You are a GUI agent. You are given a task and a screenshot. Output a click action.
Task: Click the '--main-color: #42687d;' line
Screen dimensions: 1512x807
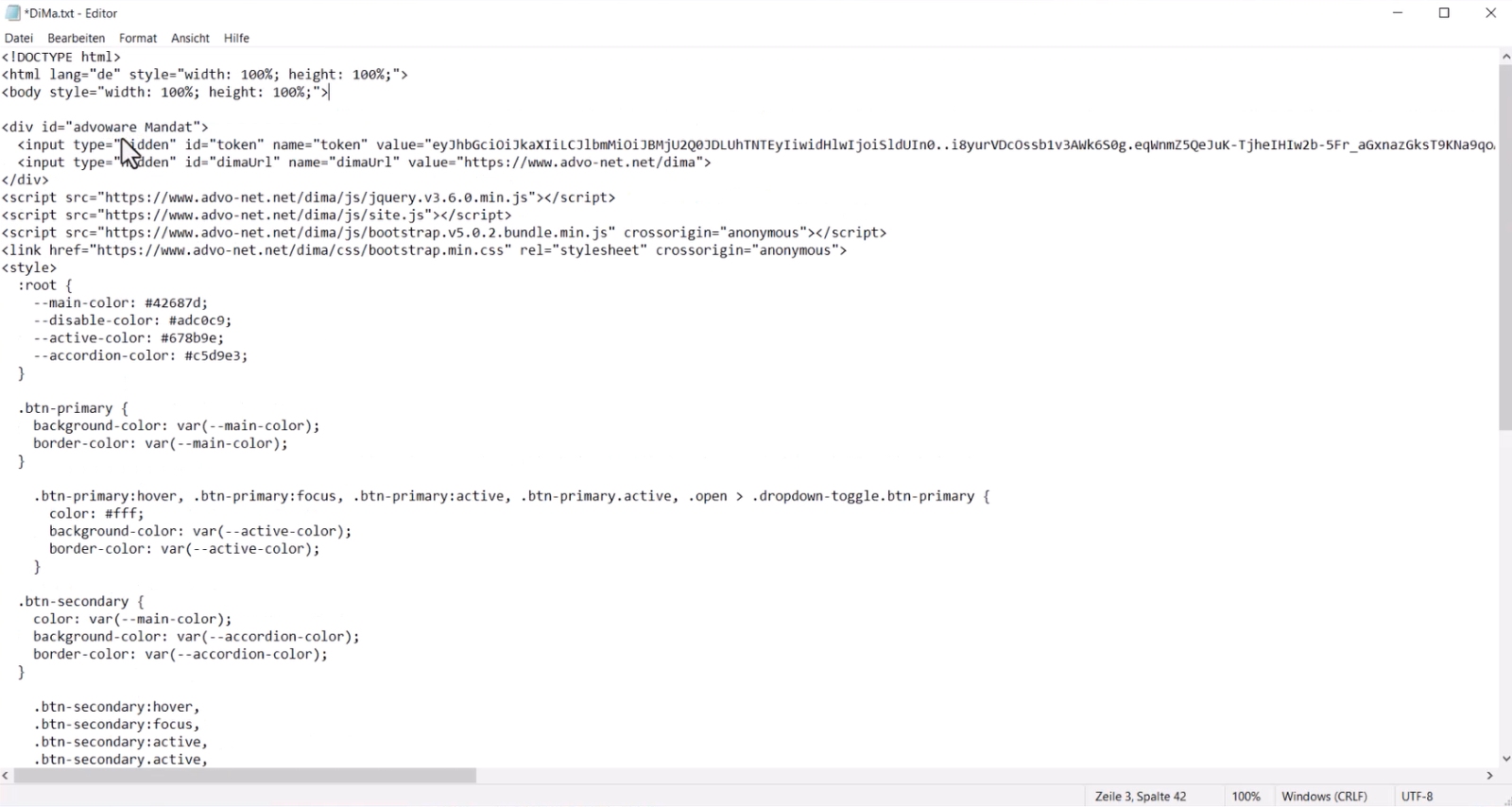[x=121, y=303]
